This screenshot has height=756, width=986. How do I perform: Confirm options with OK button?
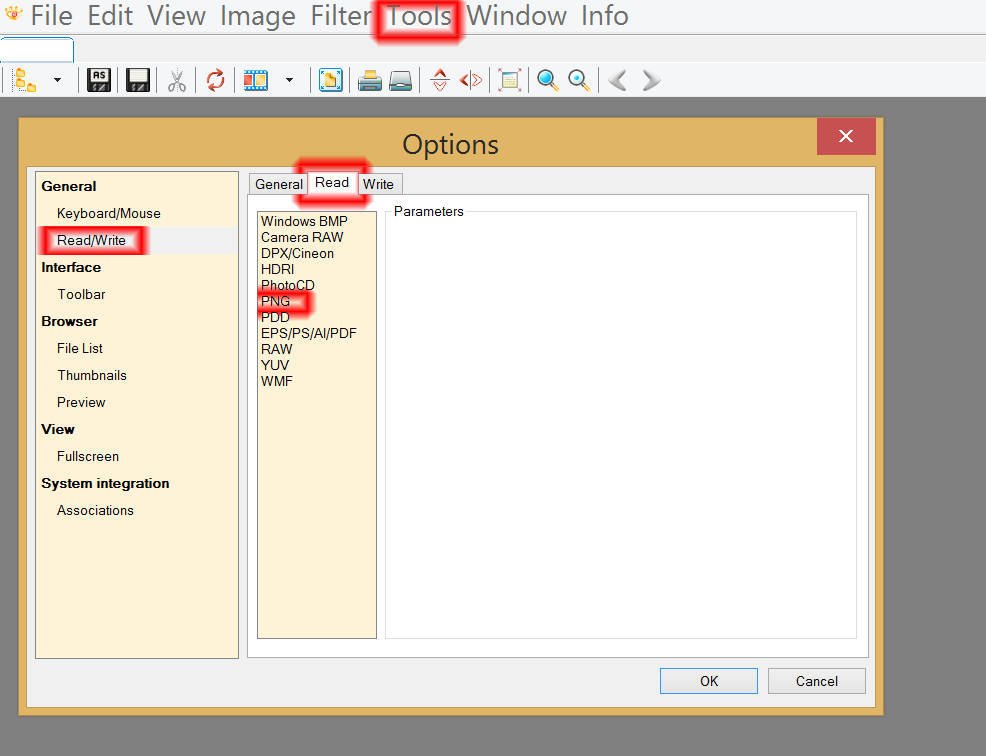point(709,681)
